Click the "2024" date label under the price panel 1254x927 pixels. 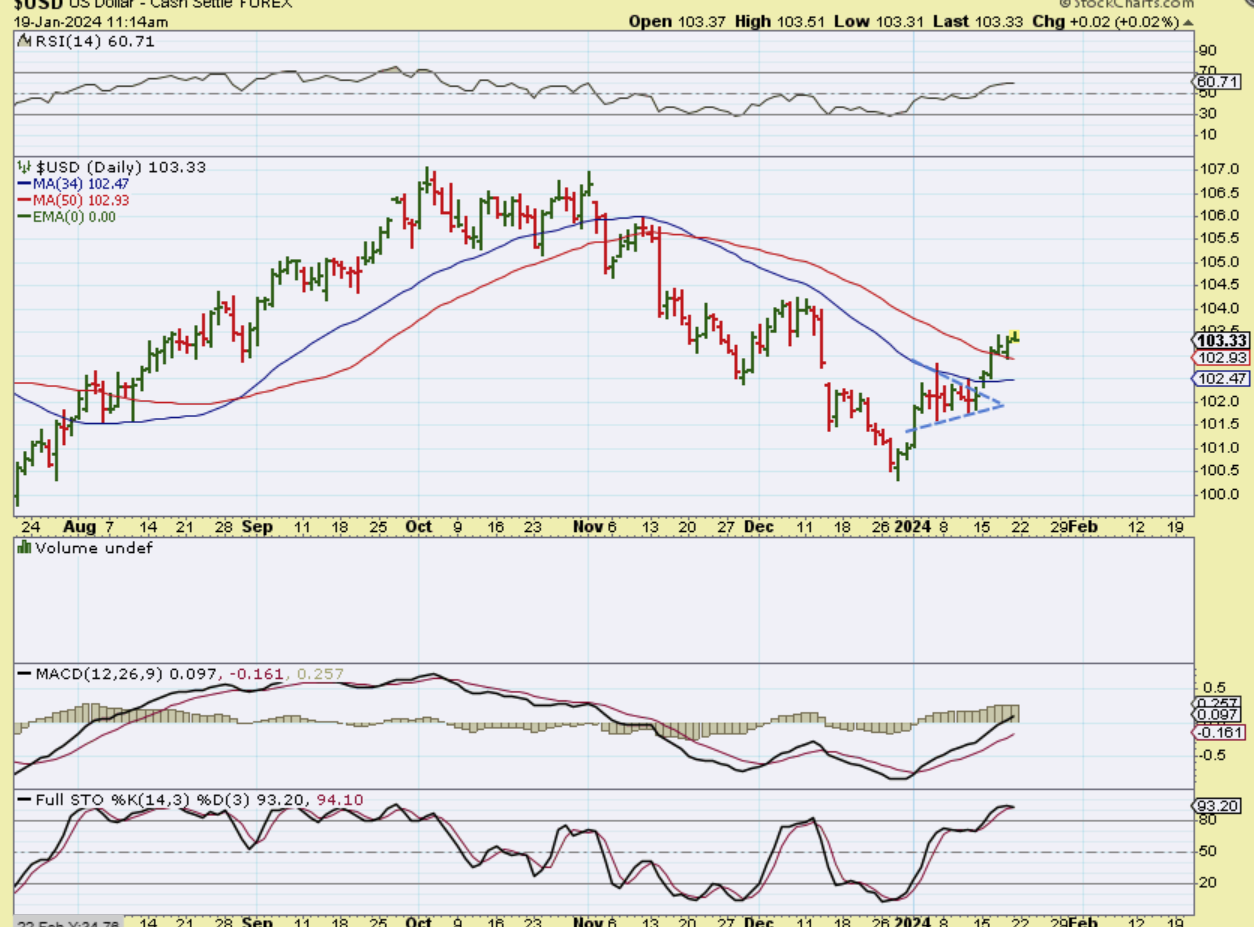914,526
